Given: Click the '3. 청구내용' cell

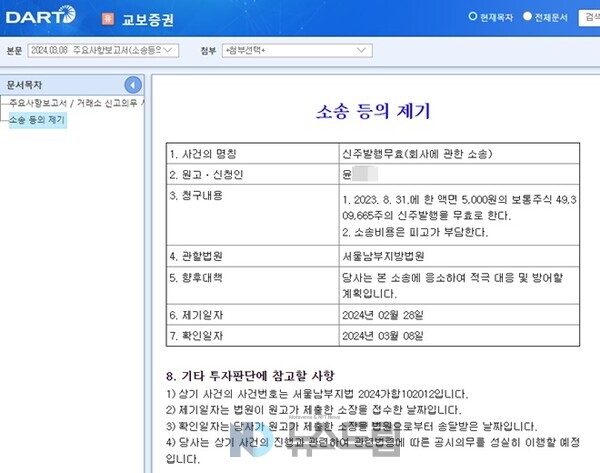Looking at the screenshot, I should click(253, 215).
